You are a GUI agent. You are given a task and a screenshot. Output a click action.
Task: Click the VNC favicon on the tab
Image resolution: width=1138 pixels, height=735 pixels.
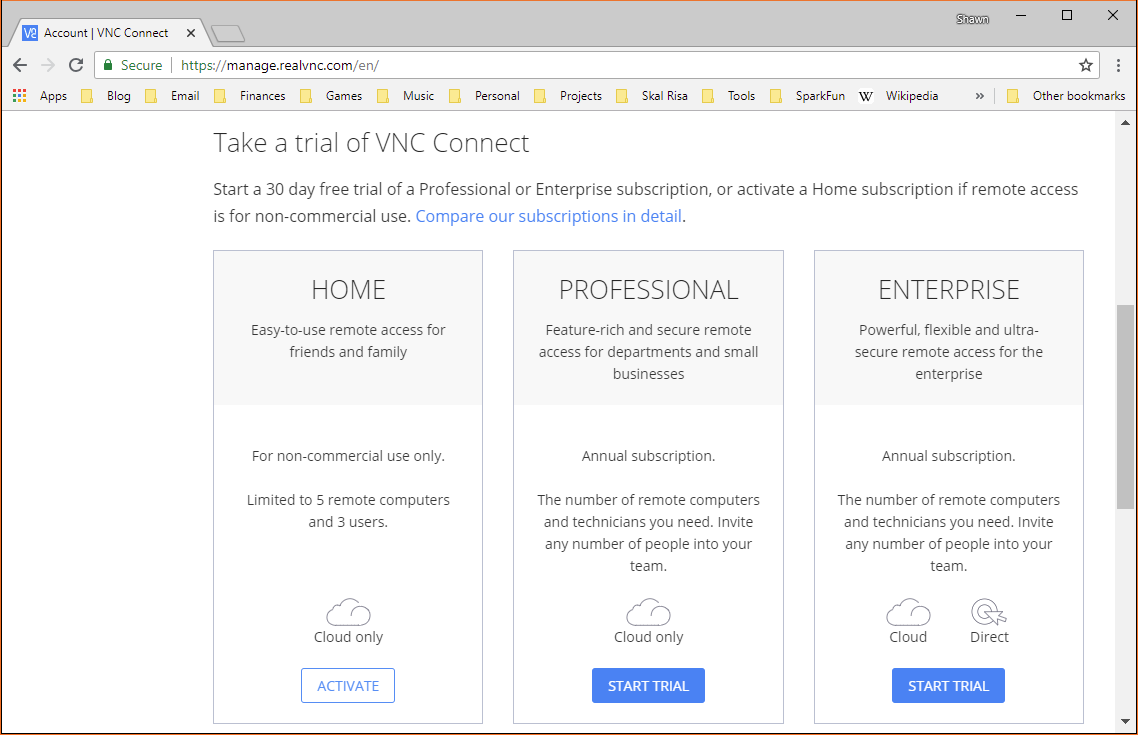pyautogui.click(x=30, y=33)
